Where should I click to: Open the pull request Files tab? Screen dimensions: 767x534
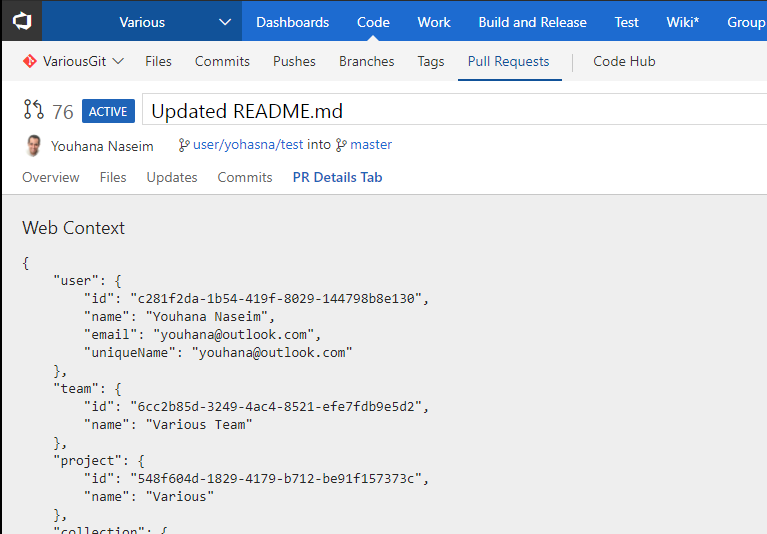(x=113, y=177)
